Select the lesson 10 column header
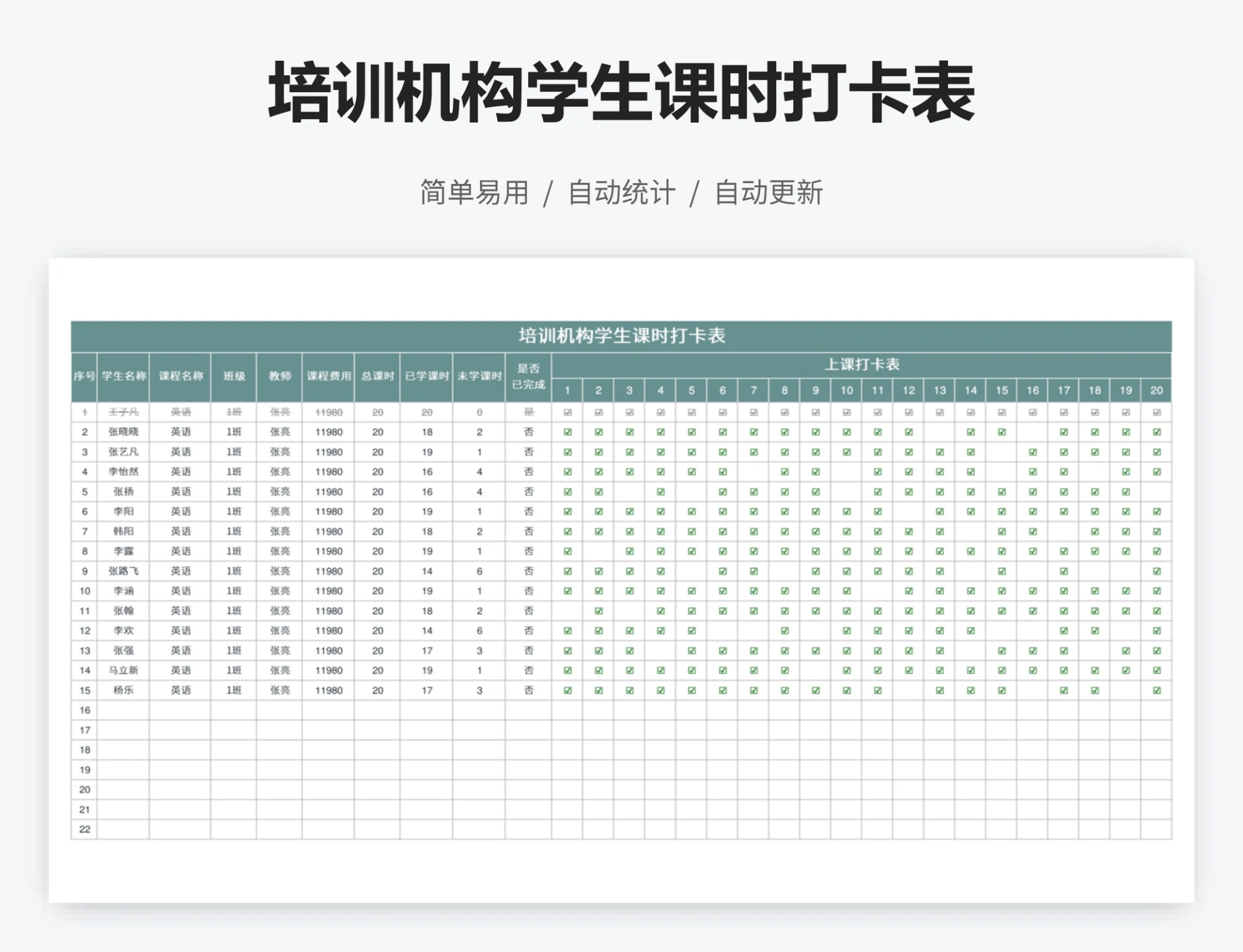Screen dimensions: 1243x952 (x=846, y=391)
